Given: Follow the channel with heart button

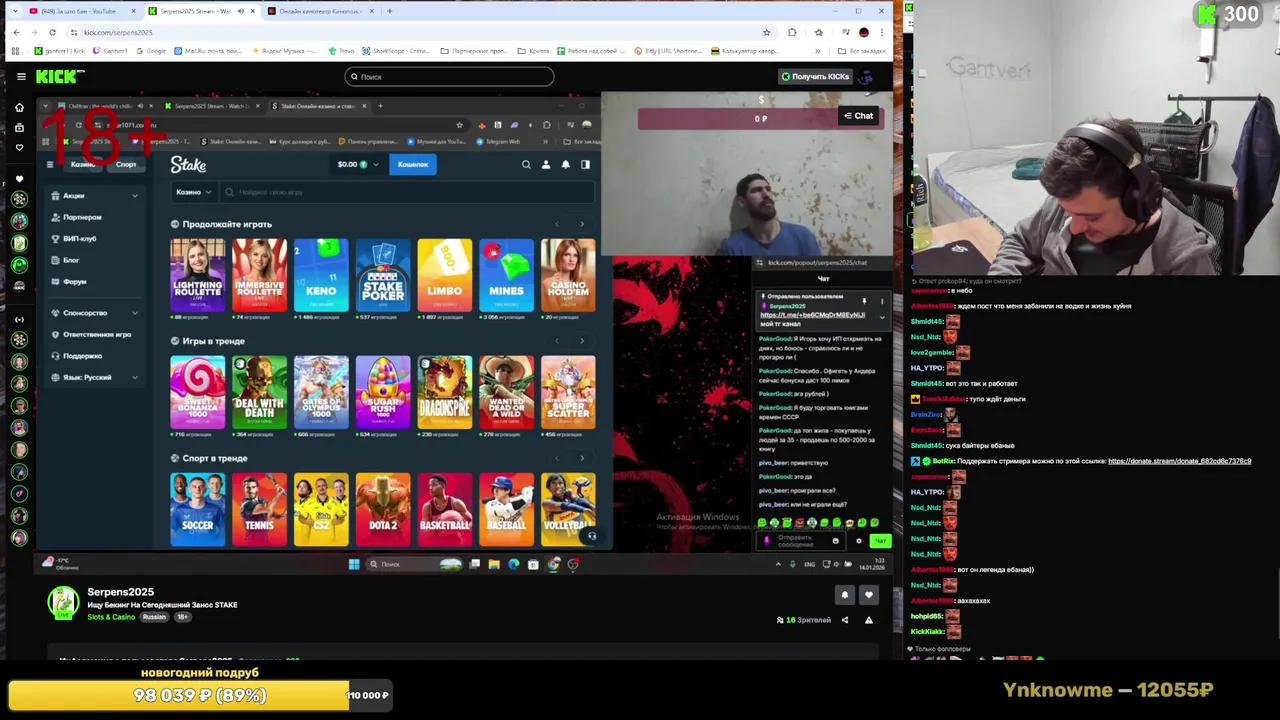Looking at the screenshot, I should tap(868, 595).
